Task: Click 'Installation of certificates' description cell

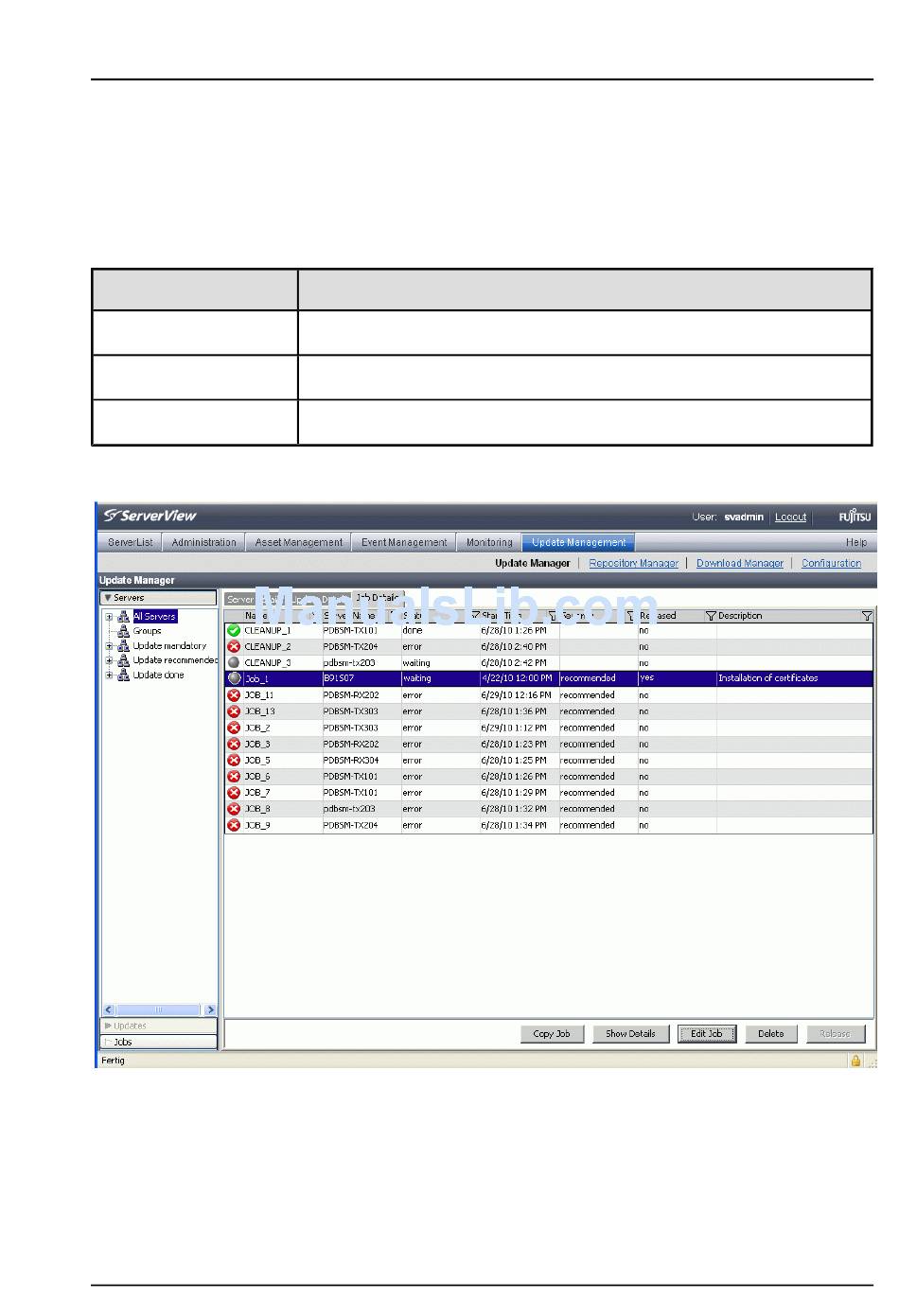Action: 767,678
